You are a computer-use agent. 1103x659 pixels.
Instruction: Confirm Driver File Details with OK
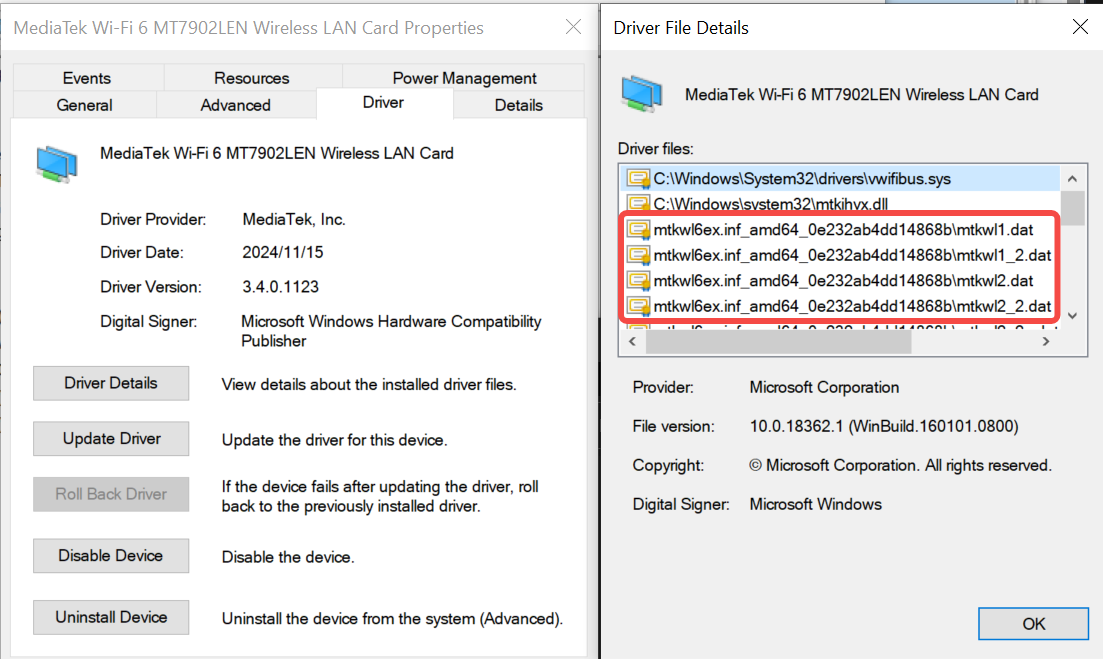point(1033,624)
